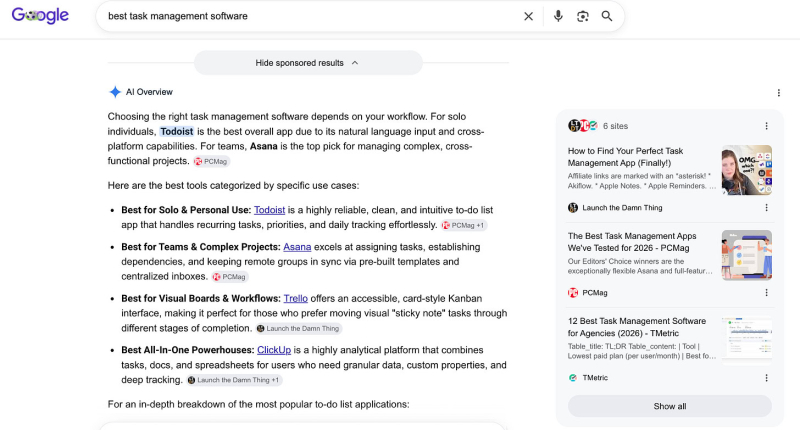Click inside the search input field
The width and height of the screenshot is (800, 430).
[311, 16]
